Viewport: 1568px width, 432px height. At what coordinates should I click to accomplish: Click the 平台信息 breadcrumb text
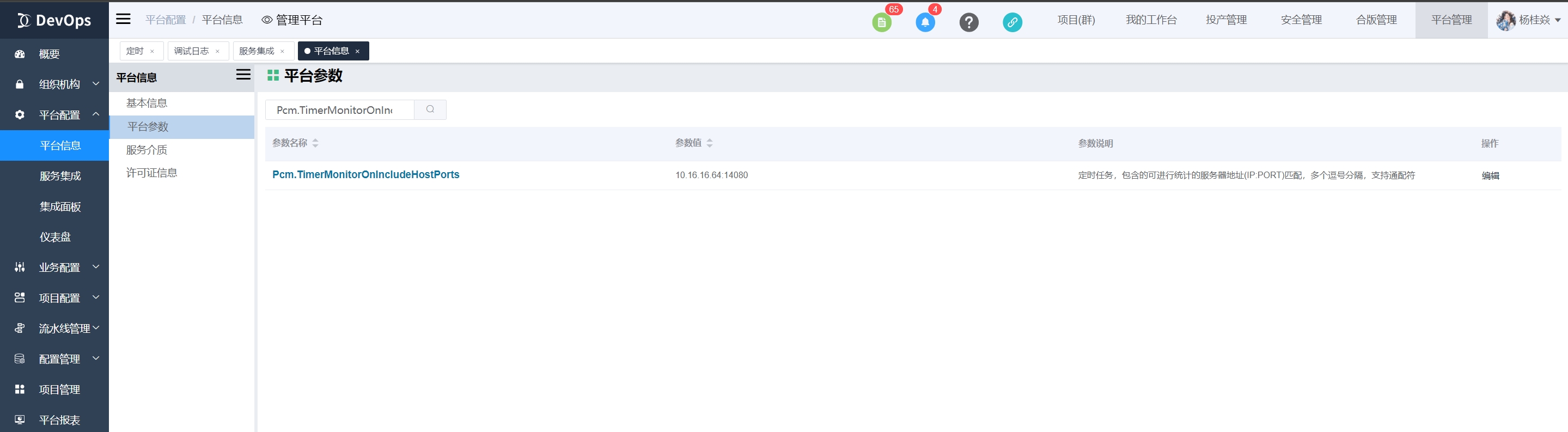222,20
